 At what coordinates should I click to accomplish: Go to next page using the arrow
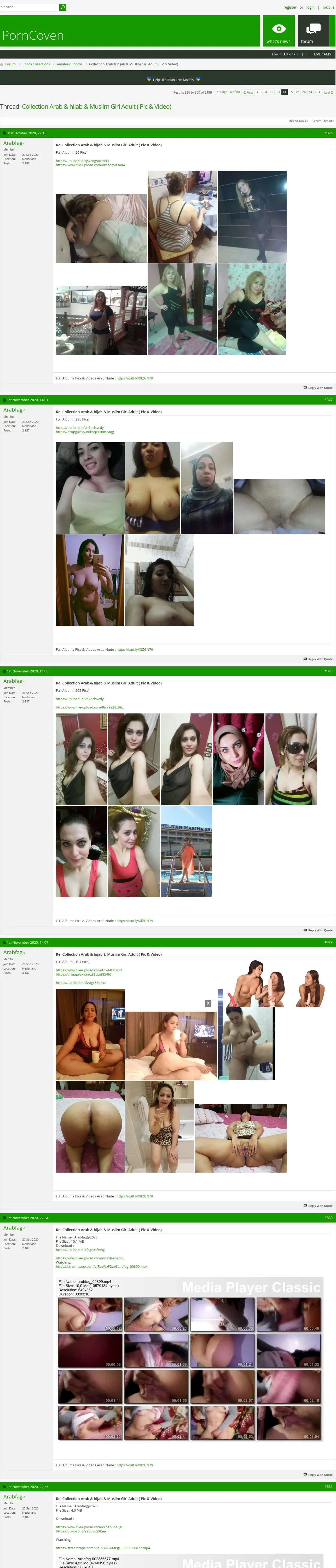pos(319,92)
